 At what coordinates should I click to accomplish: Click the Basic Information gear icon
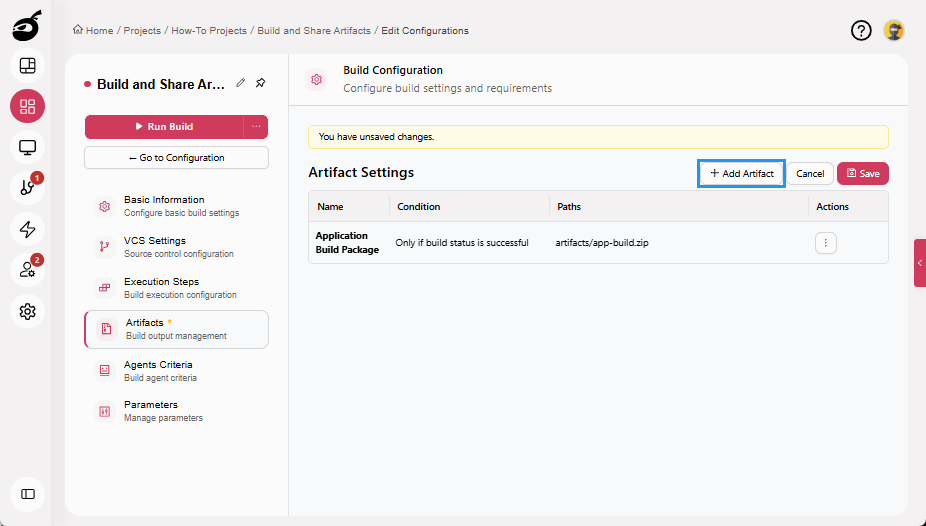click(105, 206)
